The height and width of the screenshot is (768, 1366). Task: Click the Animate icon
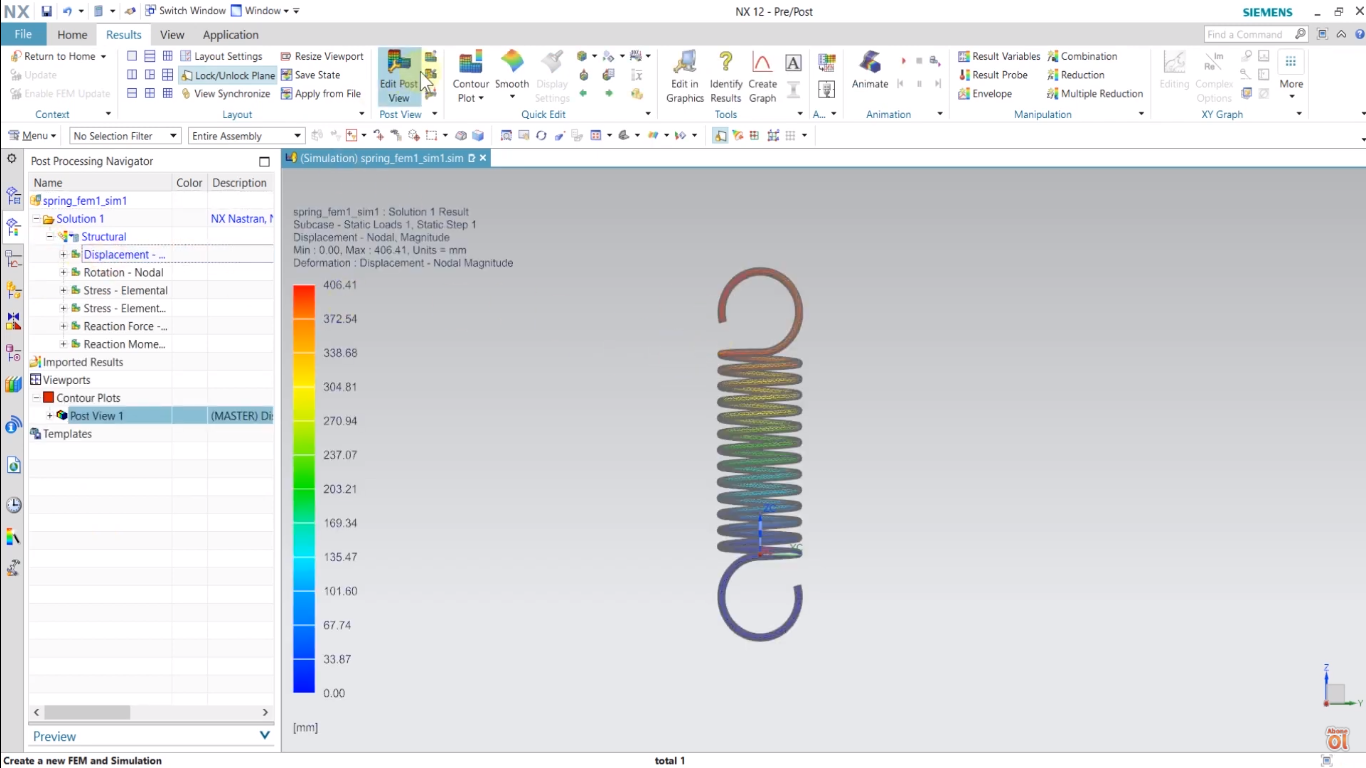point(869,74)
